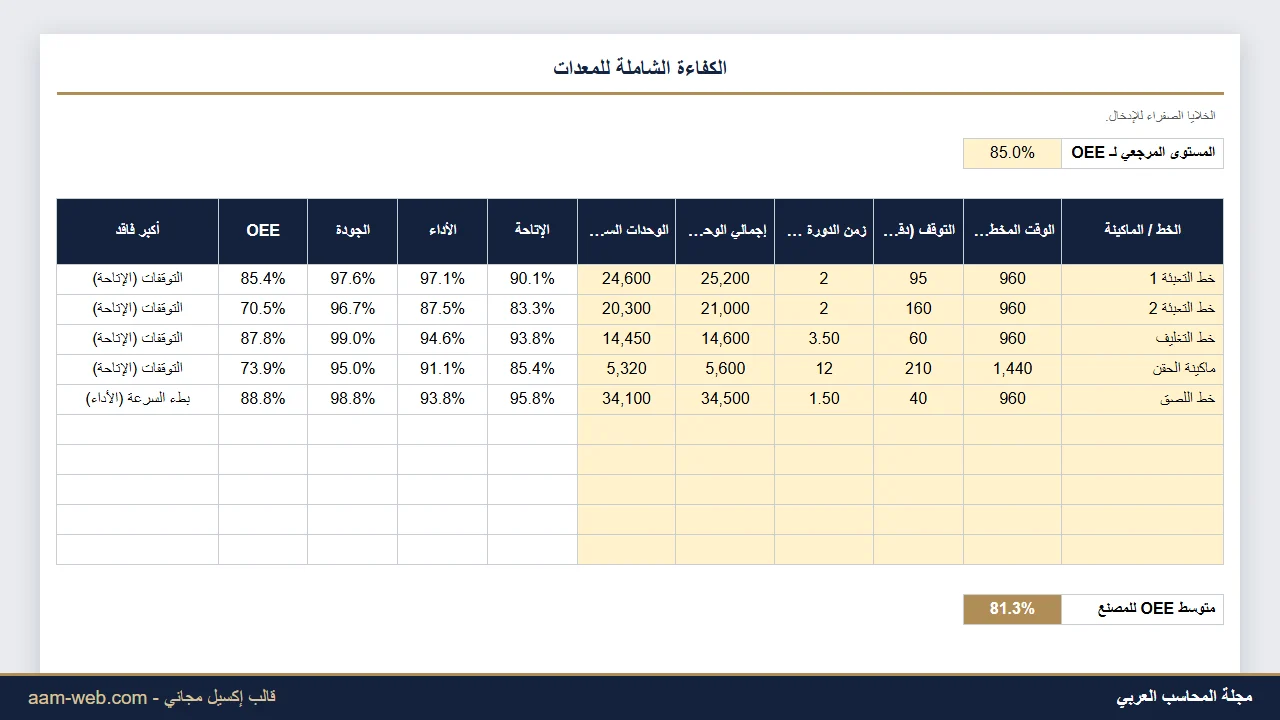This screenshot has width=1280, height=720.
Task: Select the OEE column header
Action: click(x=263, y=230)
